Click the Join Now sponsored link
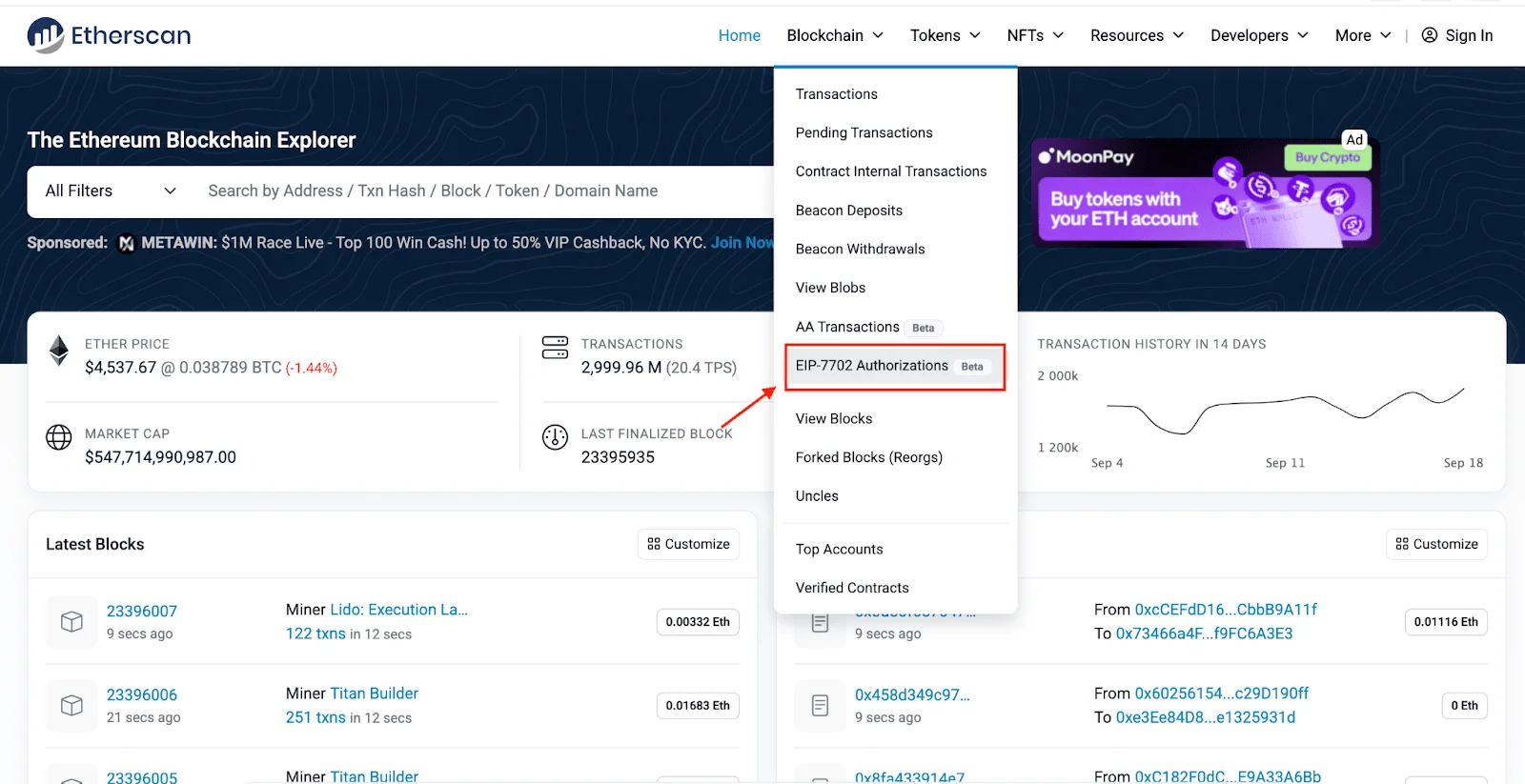The height and width of the screenshot is (784, 1525). (742, 243)
